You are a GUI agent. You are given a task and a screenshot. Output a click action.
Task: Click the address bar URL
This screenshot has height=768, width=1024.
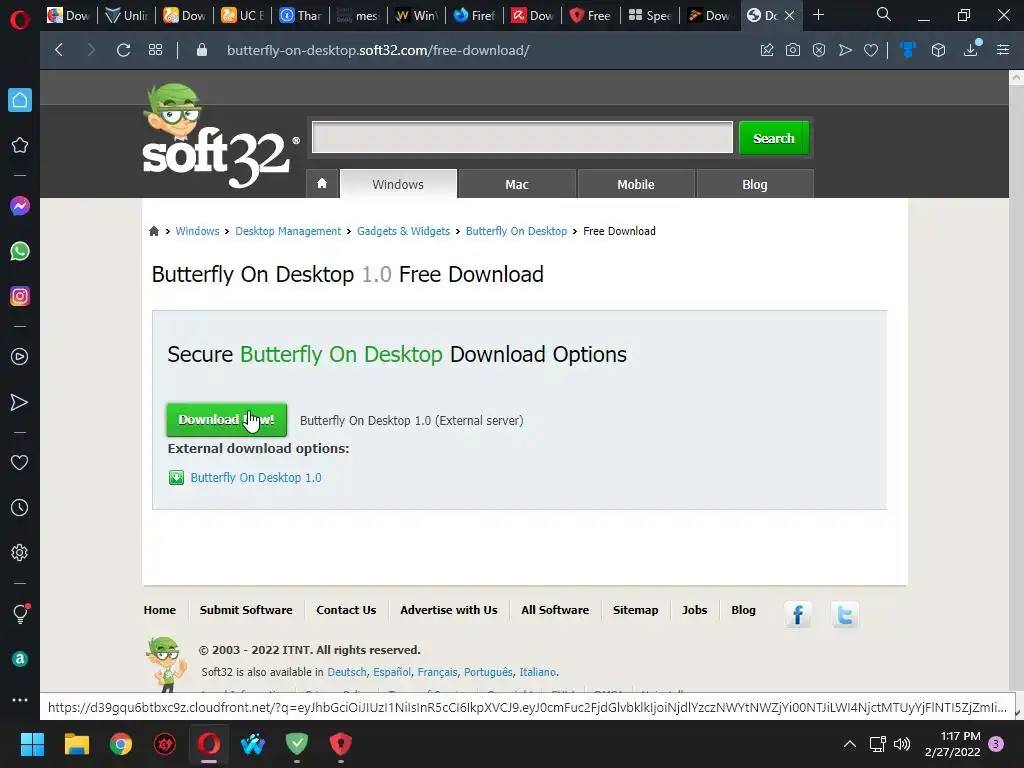[x=378, y=50]
